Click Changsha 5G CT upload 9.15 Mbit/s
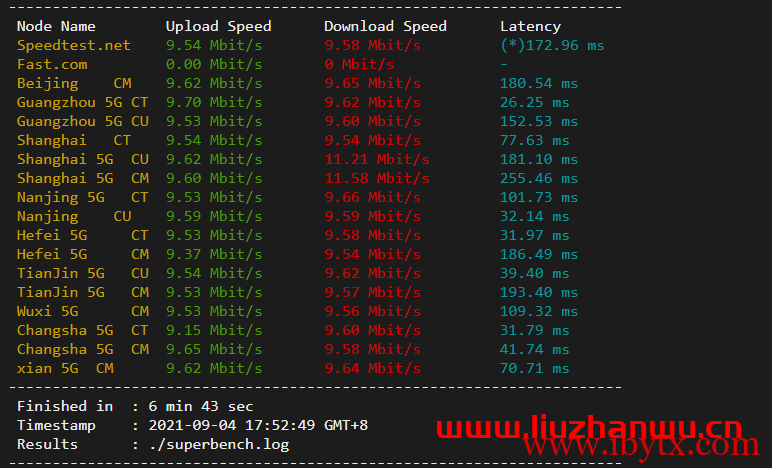 pos(214,330)
